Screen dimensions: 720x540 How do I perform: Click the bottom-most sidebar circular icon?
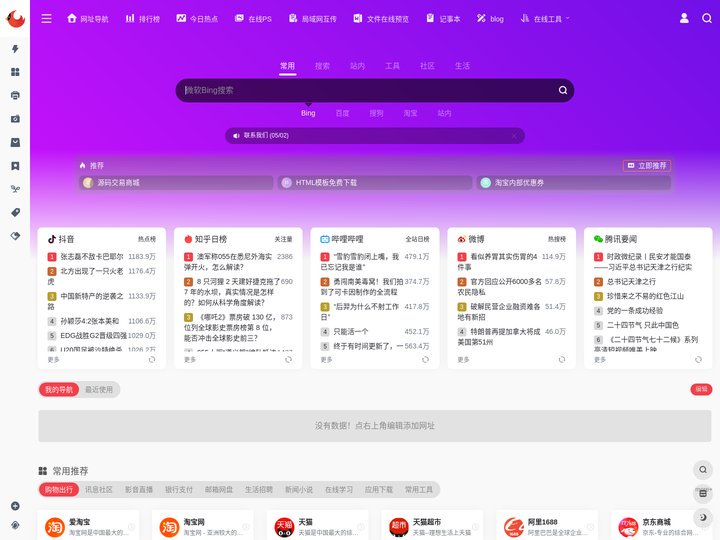[x=15, y=525]
